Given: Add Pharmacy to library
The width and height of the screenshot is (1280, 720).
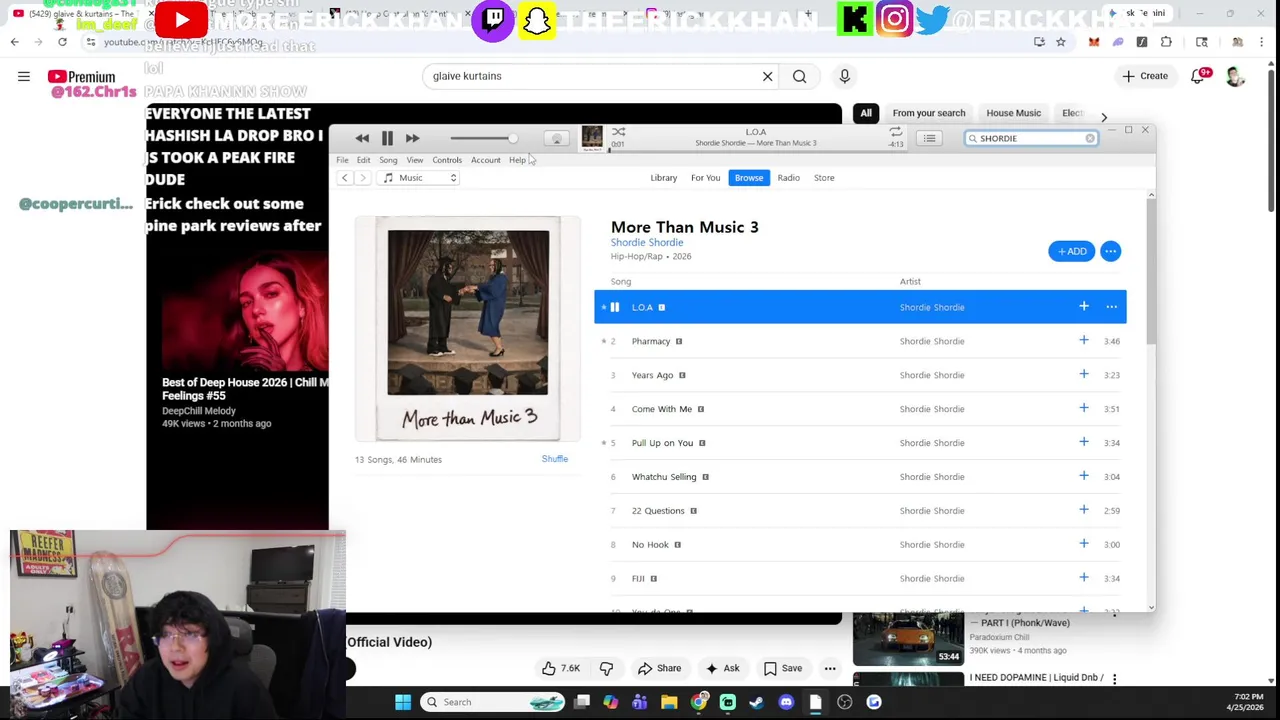Looking at the screenshot, I should 1084,340.
